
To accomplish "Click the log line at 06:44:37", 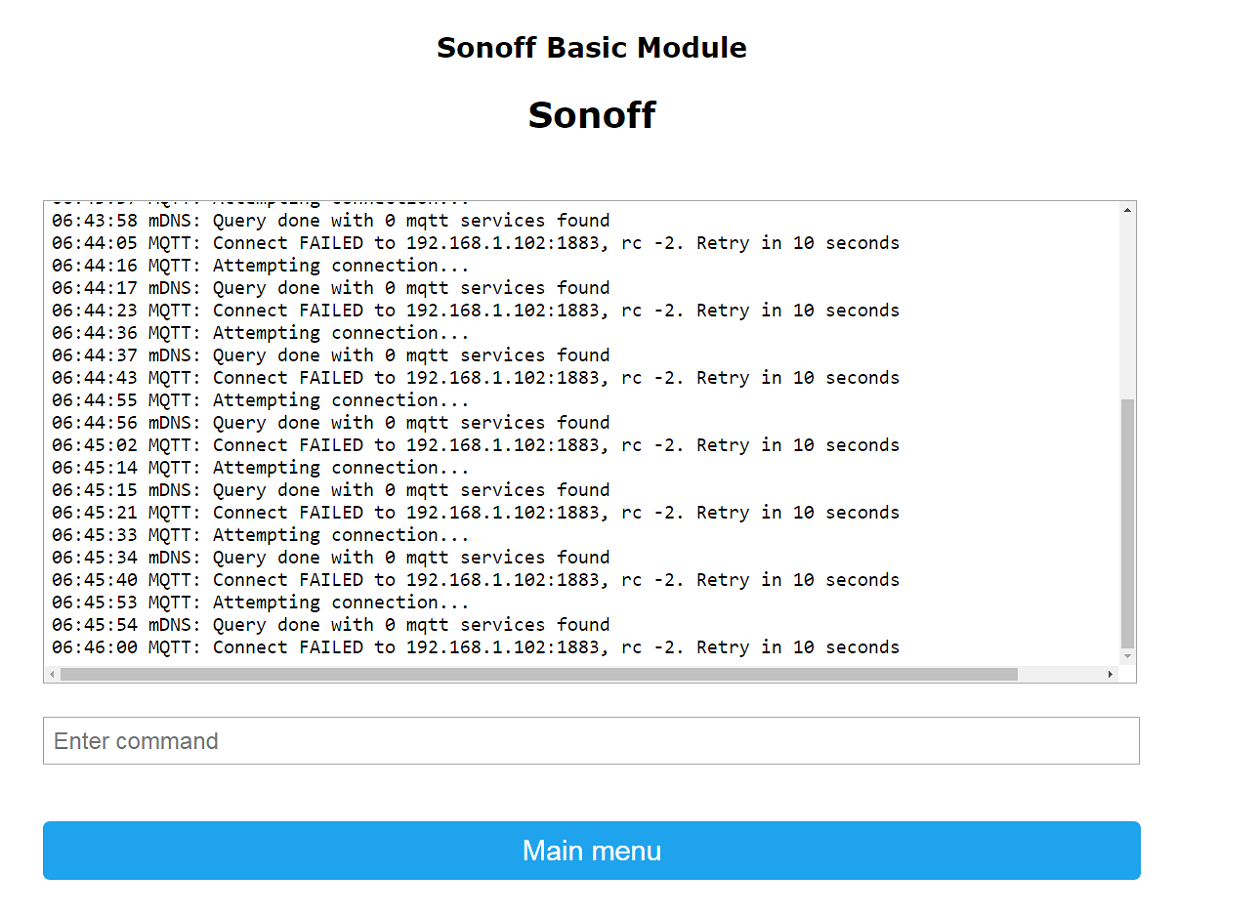I will pos(331,355).
